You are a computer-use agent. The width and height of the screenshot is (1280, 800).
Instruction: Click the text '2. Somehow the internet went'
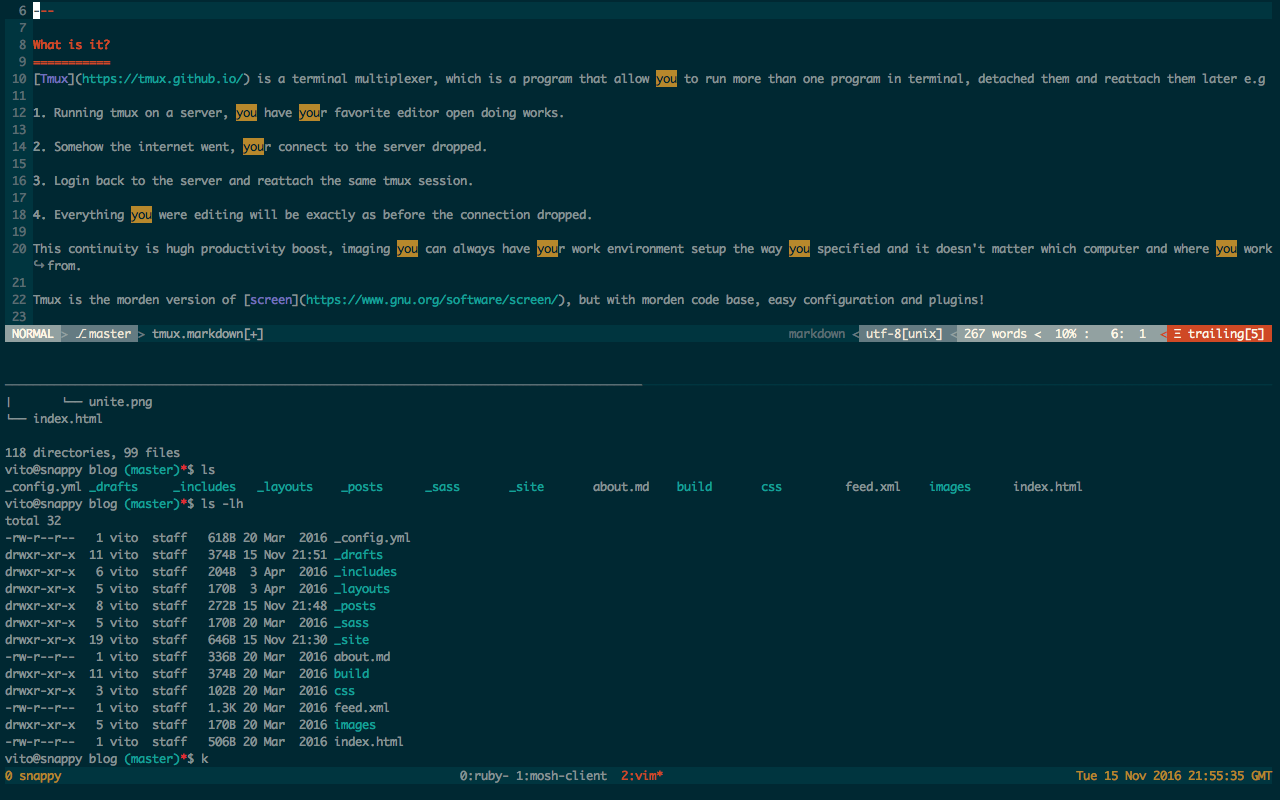click(131, 147)
